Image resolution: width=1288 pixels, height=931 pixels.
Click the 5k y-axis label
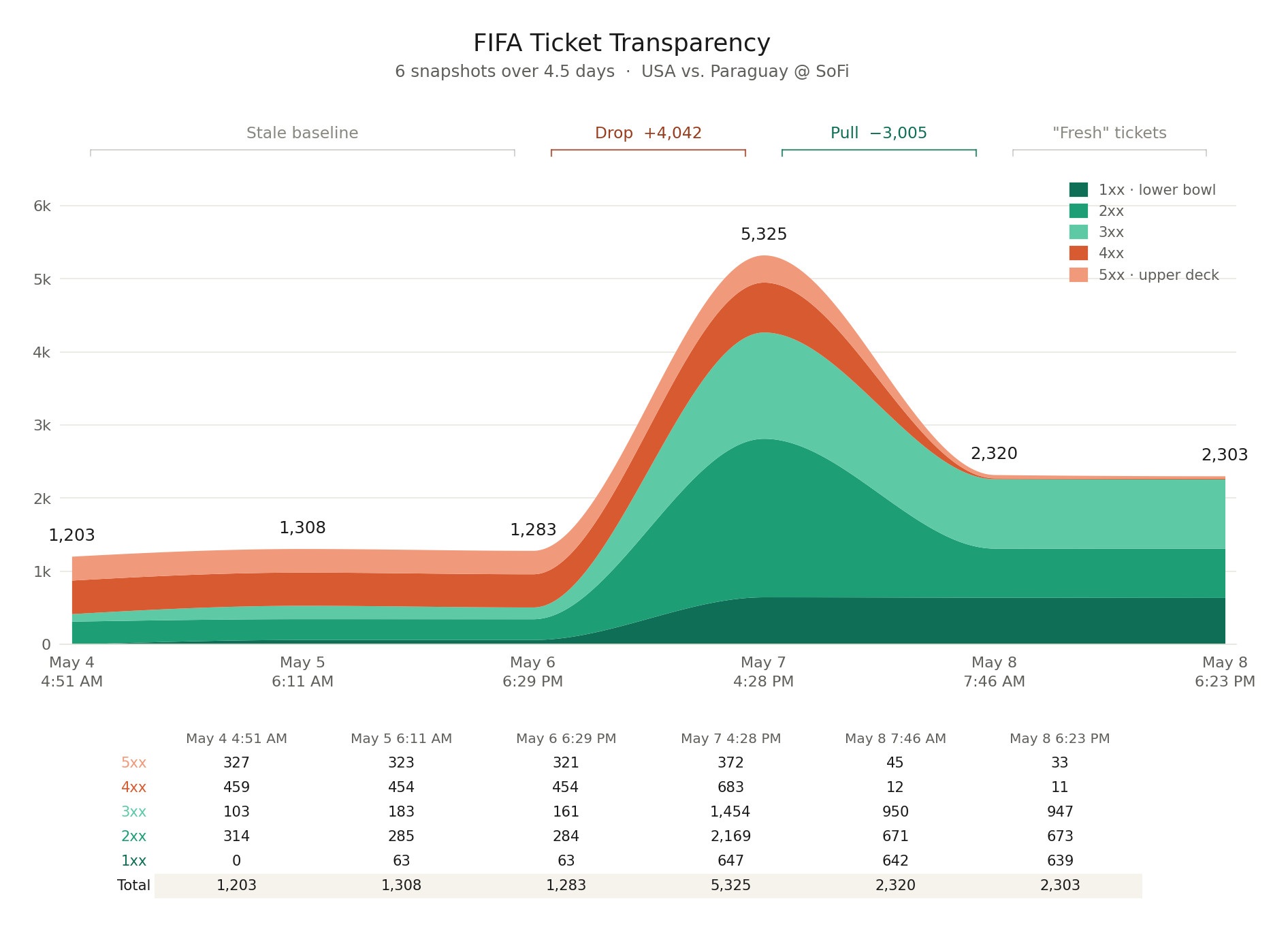[42, 279]
